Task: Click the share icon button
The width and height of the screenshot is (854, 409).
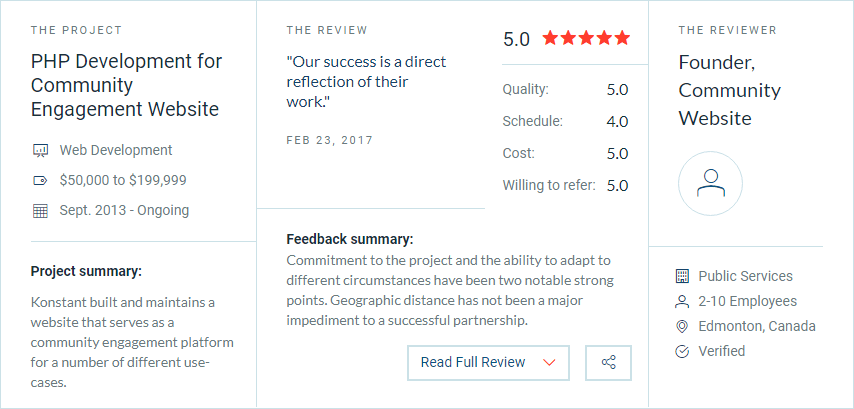Action: [x=608, y=362]
